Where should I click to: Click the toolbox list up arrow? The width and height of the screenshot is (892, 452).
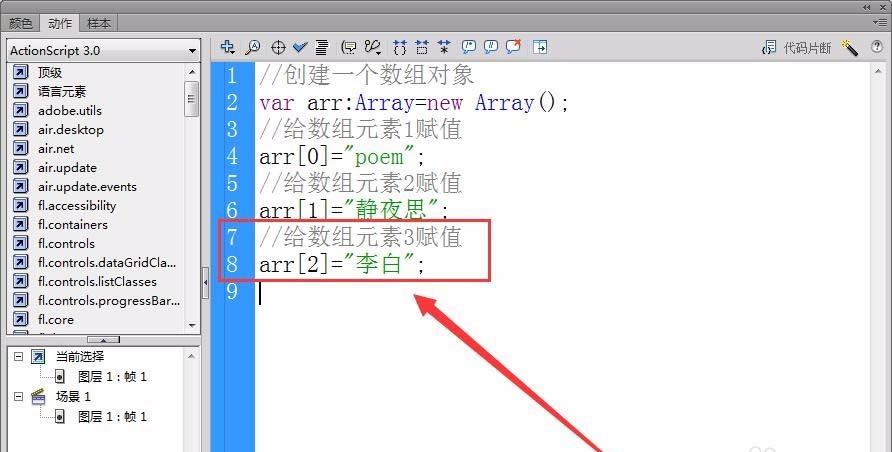click(x=192, y=72)
